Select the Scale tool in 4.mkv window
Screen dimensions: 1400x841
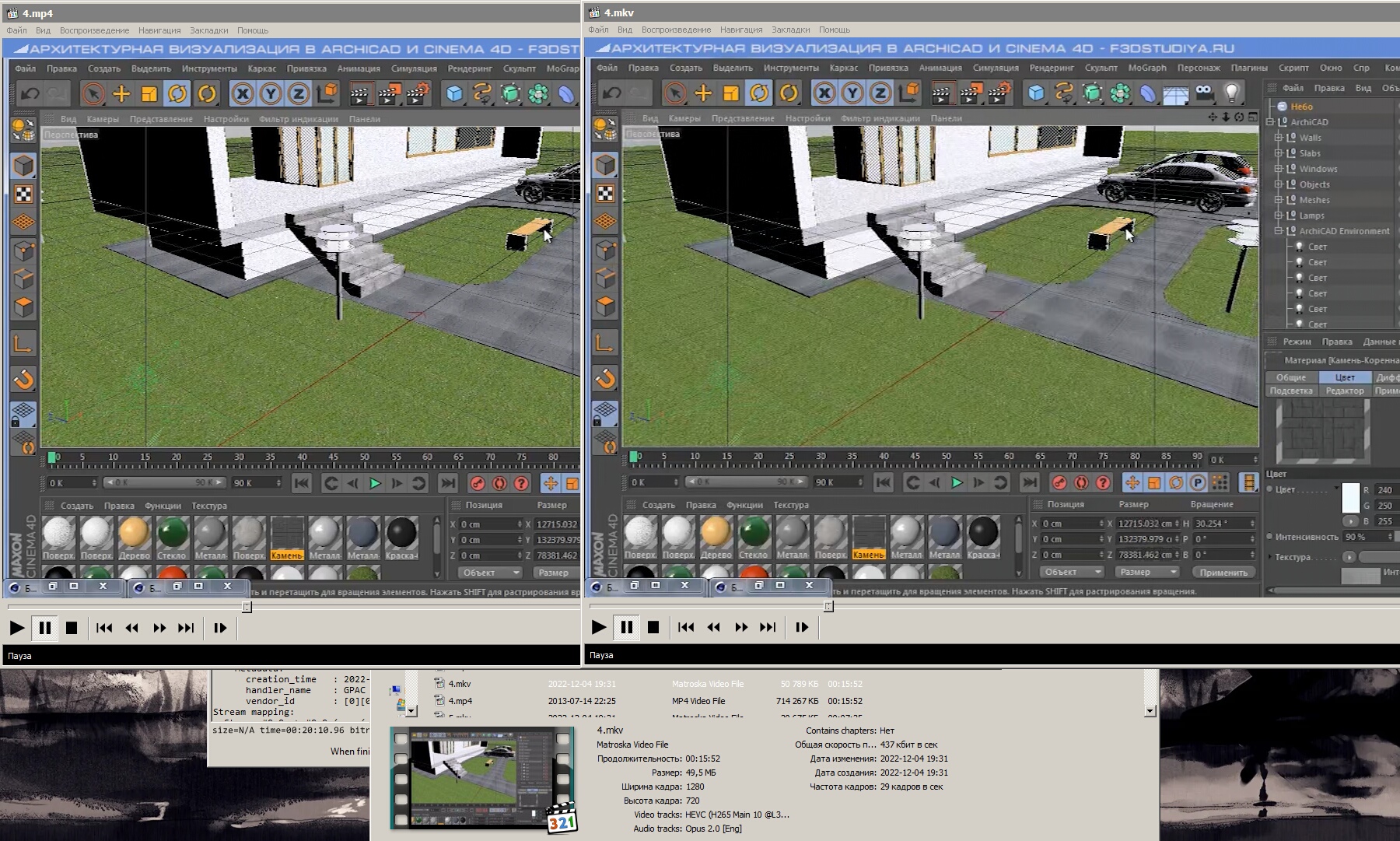click(731, 93)
